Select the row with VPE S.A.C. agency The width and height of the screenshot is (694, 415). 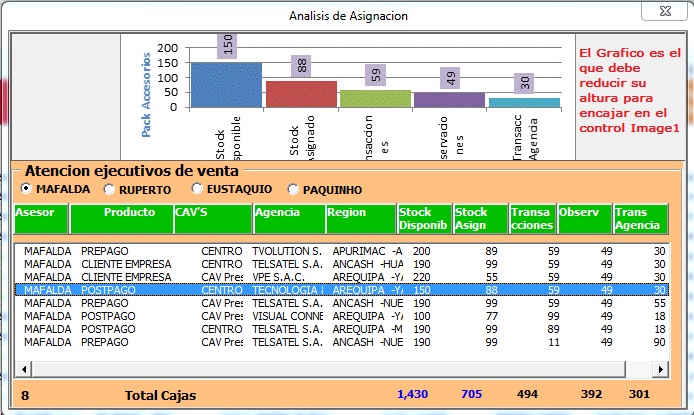point(342,277)
